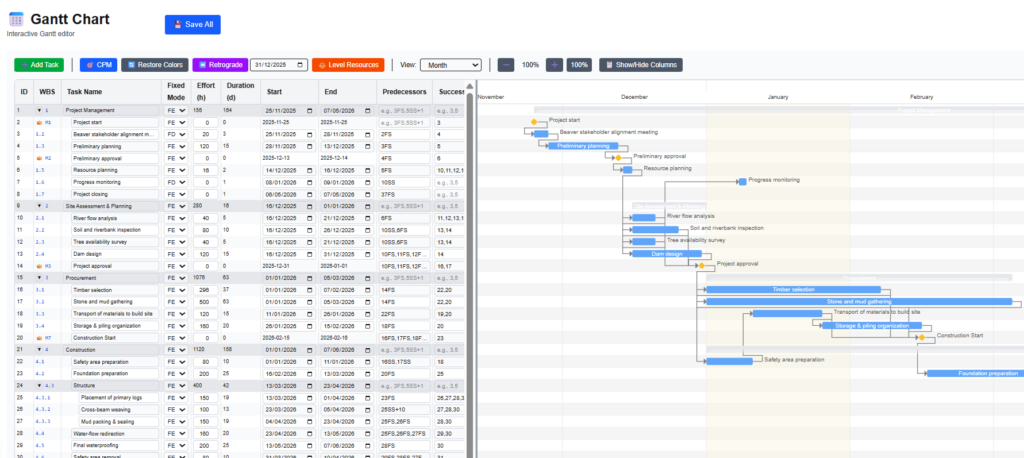
Task: Click the Gantt Chart logo icon
Action: (x=15, y=19)
